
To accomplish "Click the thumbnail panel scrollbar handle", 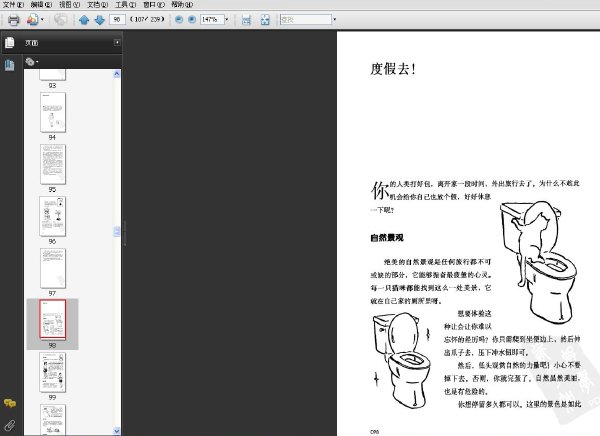I will (x=117, y=231).
